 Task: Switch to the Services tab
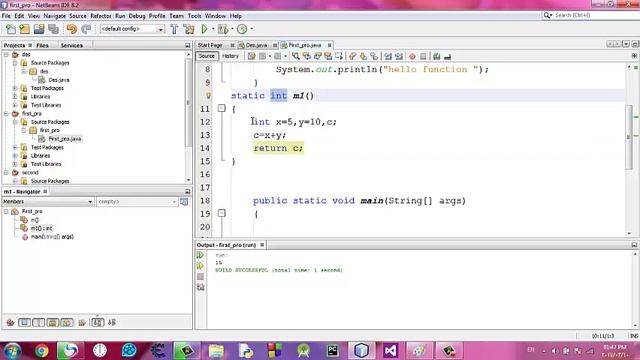pyautogui.click(x=72, y=45)
